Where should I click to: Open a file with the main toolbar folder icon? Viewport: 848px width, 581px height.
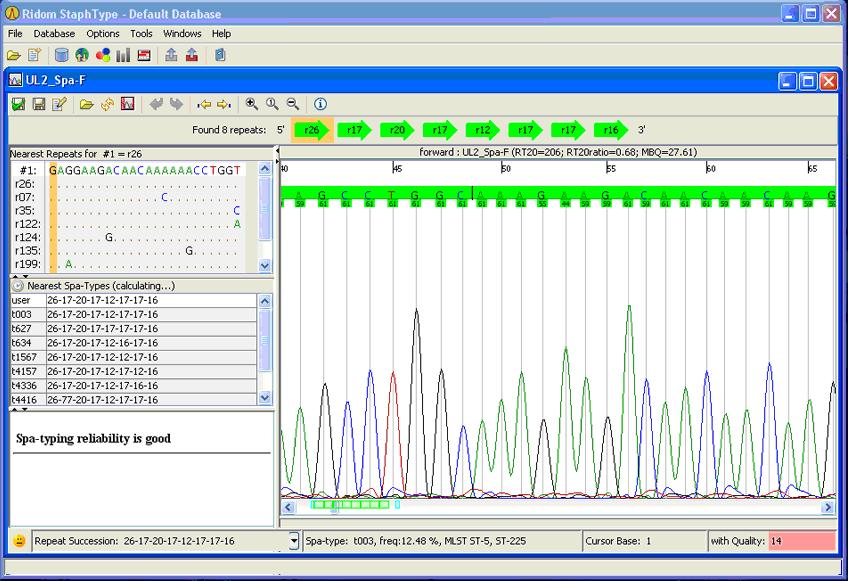coord(14,55)
